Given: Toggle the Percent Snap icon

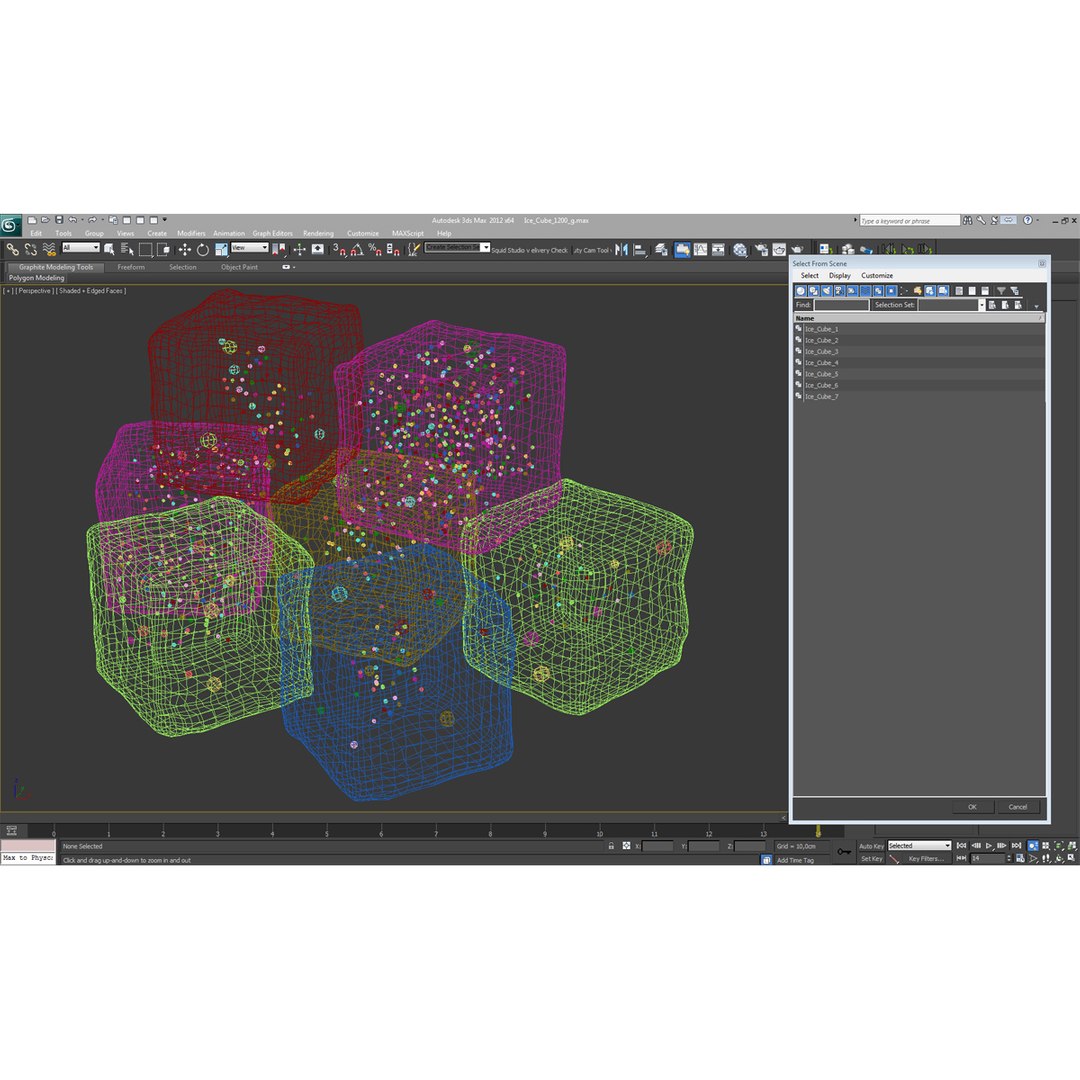Looking at the screenshot, I should (x=375, y=249).
